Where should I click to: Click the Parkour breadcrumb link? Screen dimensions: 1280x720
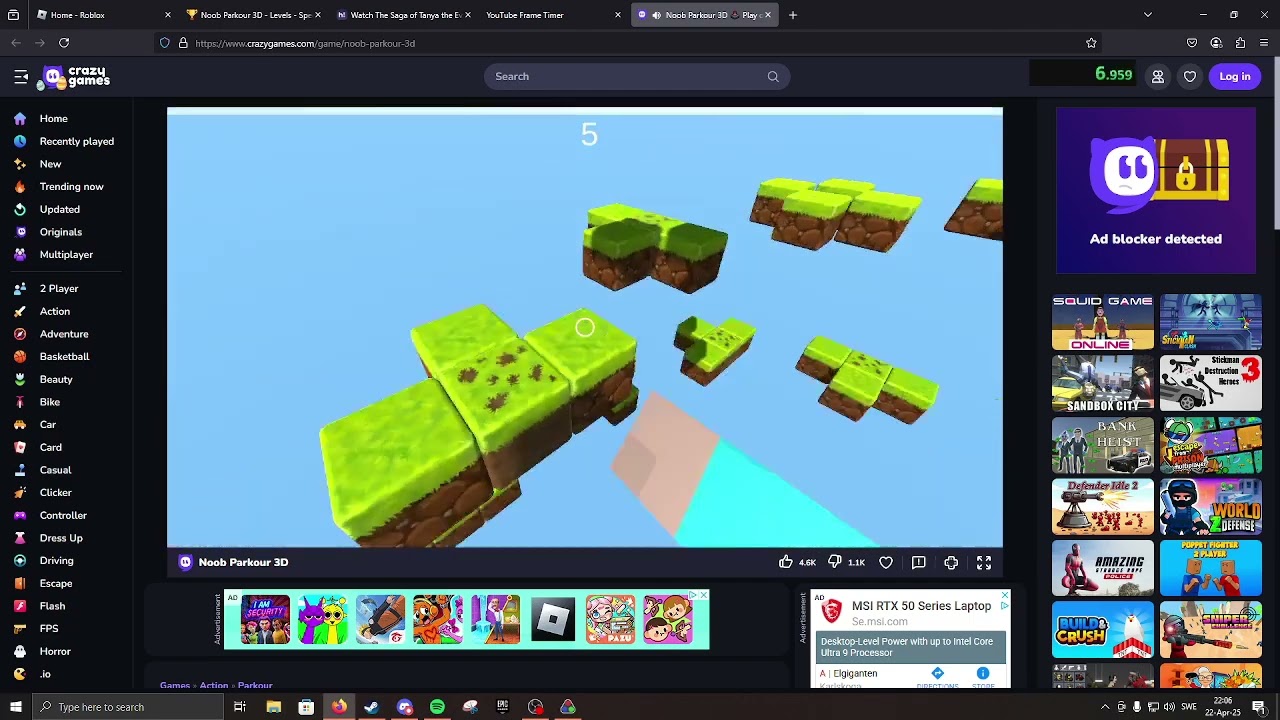(255, 685)
